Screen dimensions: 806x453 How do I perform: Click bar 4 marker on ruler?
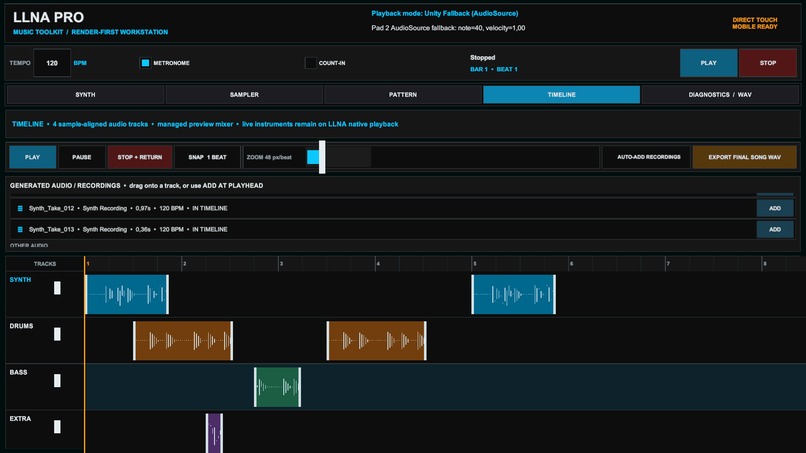[x=378, y=264]
